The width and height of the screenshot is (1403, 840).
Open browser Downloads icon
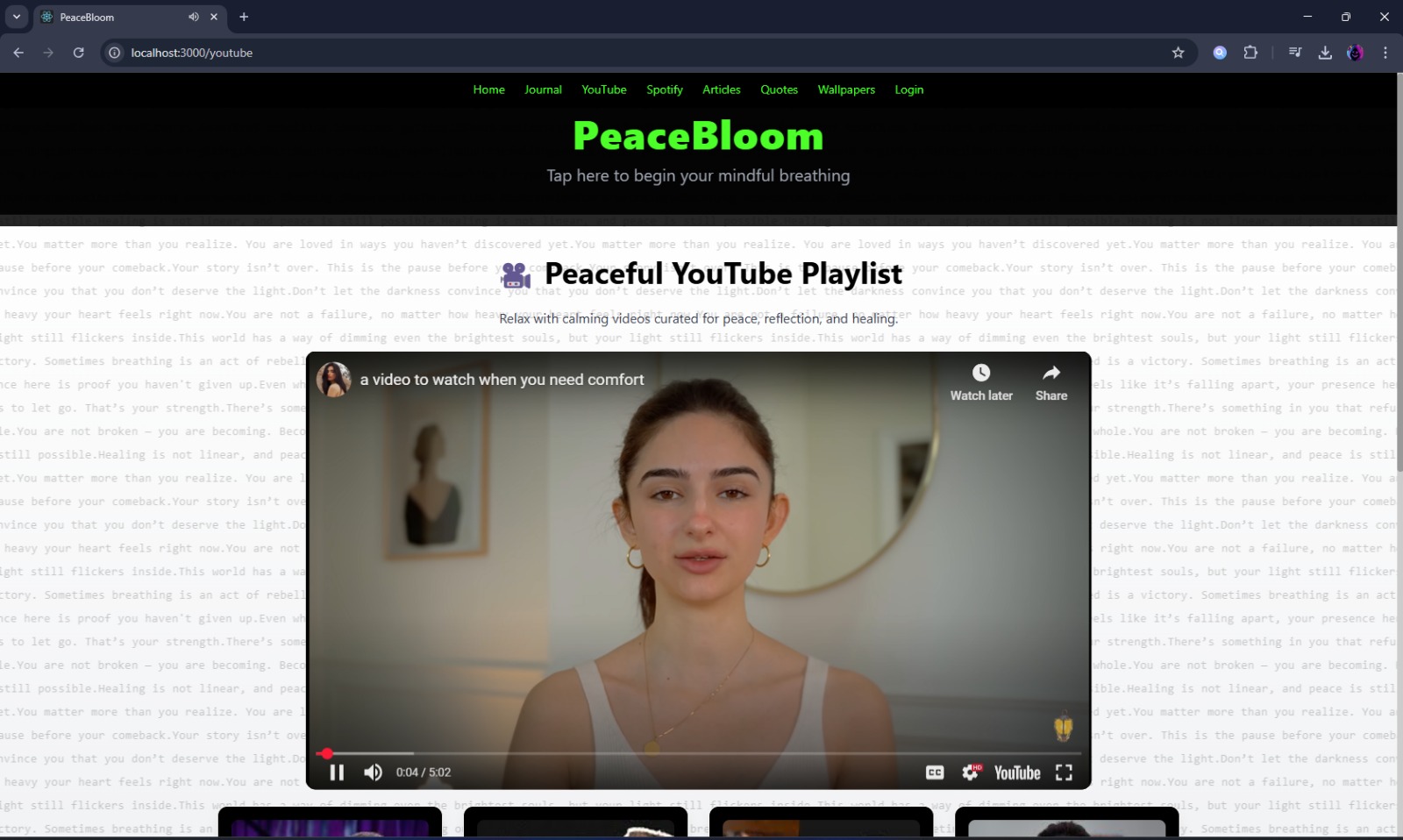click(x=1325, y=53)
